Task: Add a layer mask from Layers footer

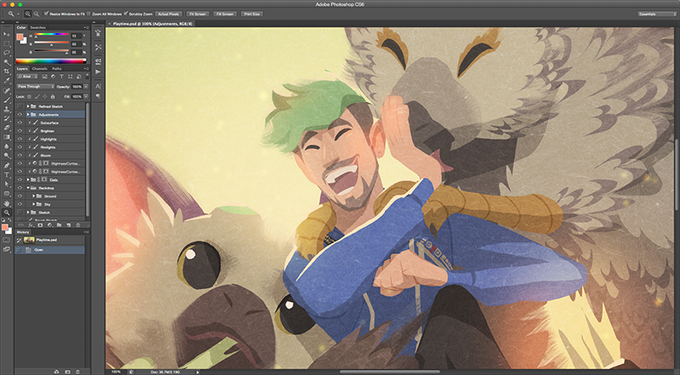Action: [x=40, y=225]
